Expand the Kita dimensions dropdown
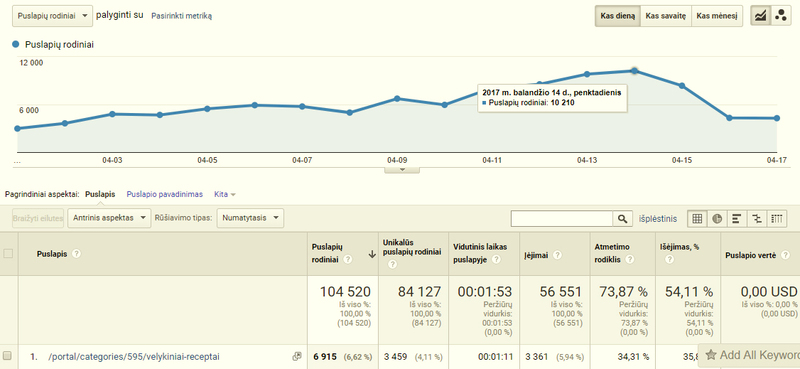This screenshot has height=369, width=800. coord(225,194)
